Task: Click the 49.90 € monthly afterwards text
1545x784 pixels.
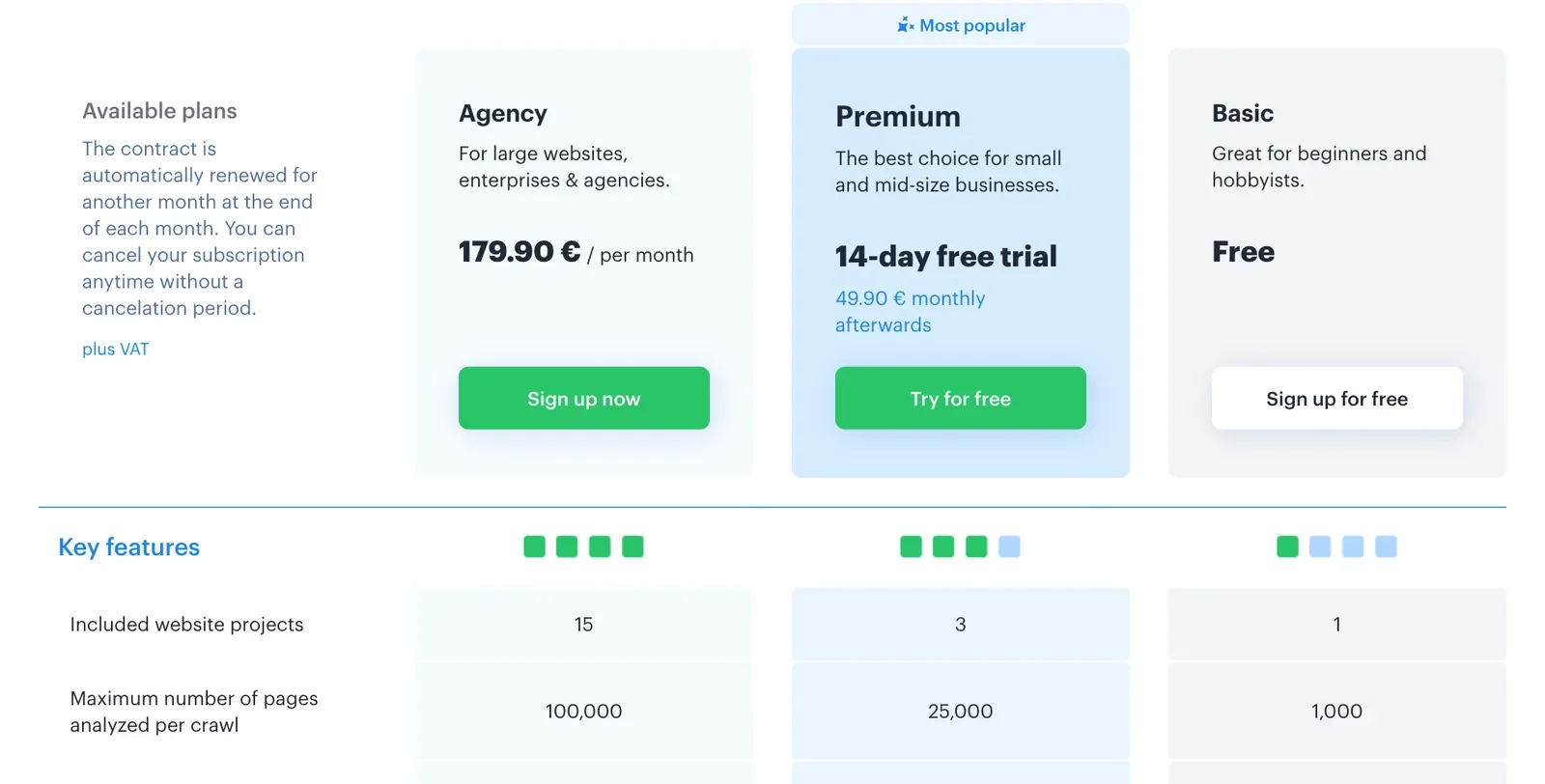Action: click(x=910, y=312)
